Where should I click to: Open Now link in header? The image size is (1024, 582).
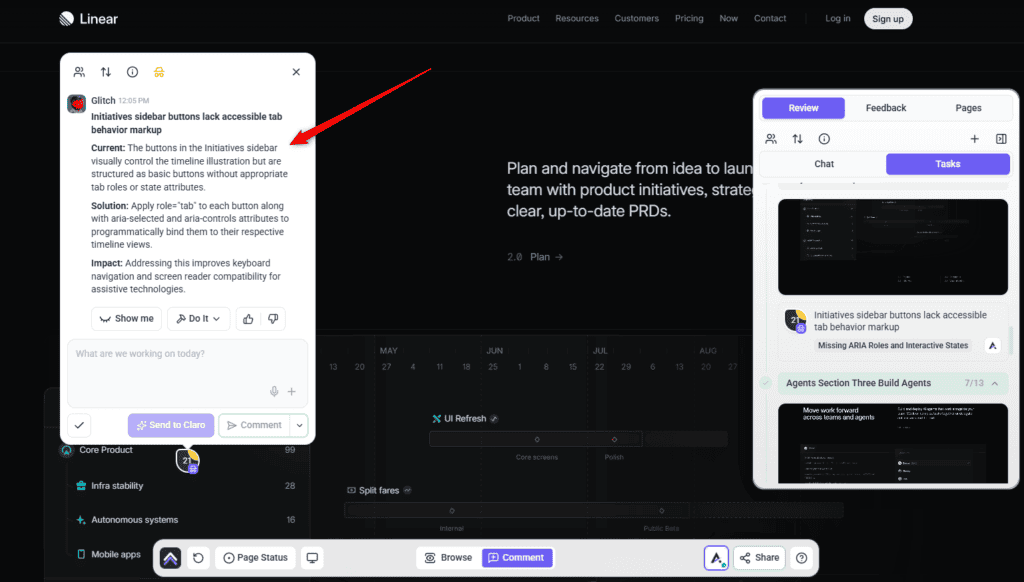[x=729, y=18]
